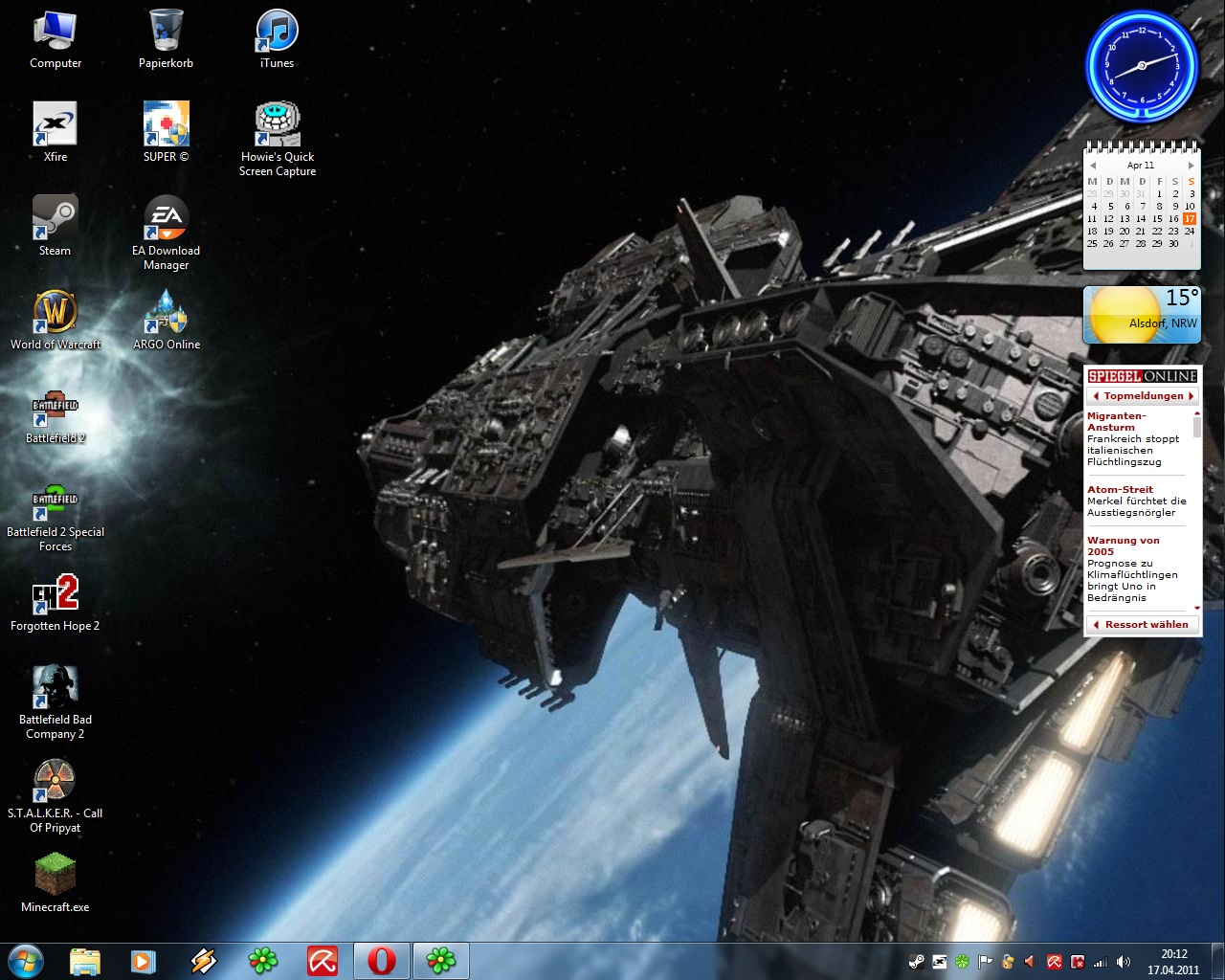Open the Computer desktop icon
Viewport: 1225px width, 980px height.
click(x=55, y=38)
